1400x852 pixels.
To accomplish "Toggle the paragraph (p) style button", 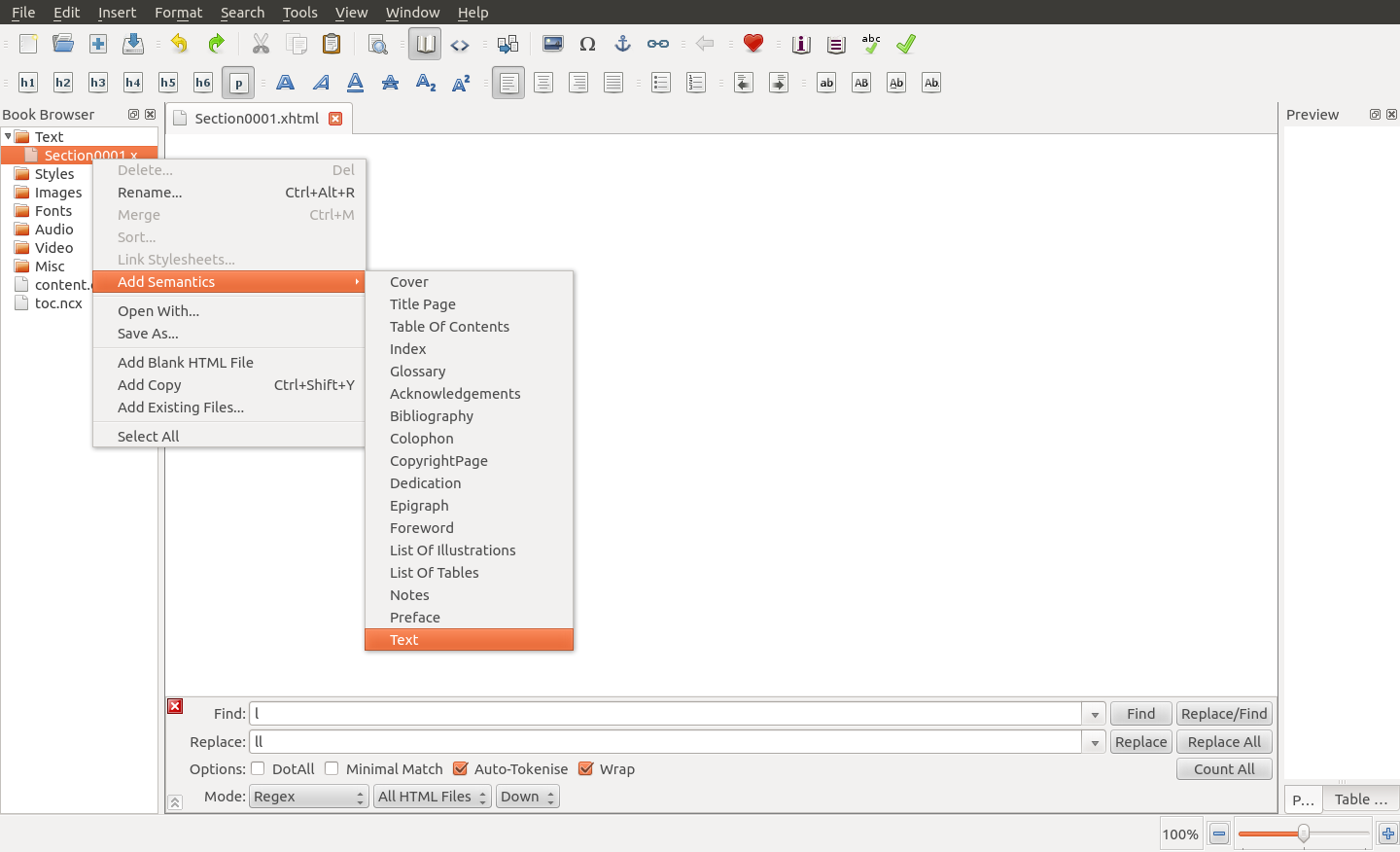I will pos(238,83).
